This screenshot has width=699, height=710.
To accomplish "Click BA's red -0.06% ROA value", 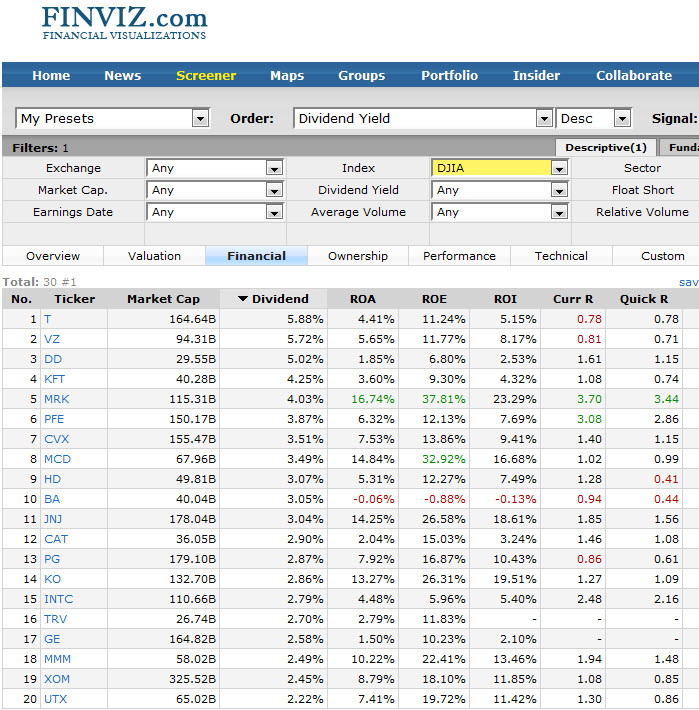I will [x=373, y=499].
